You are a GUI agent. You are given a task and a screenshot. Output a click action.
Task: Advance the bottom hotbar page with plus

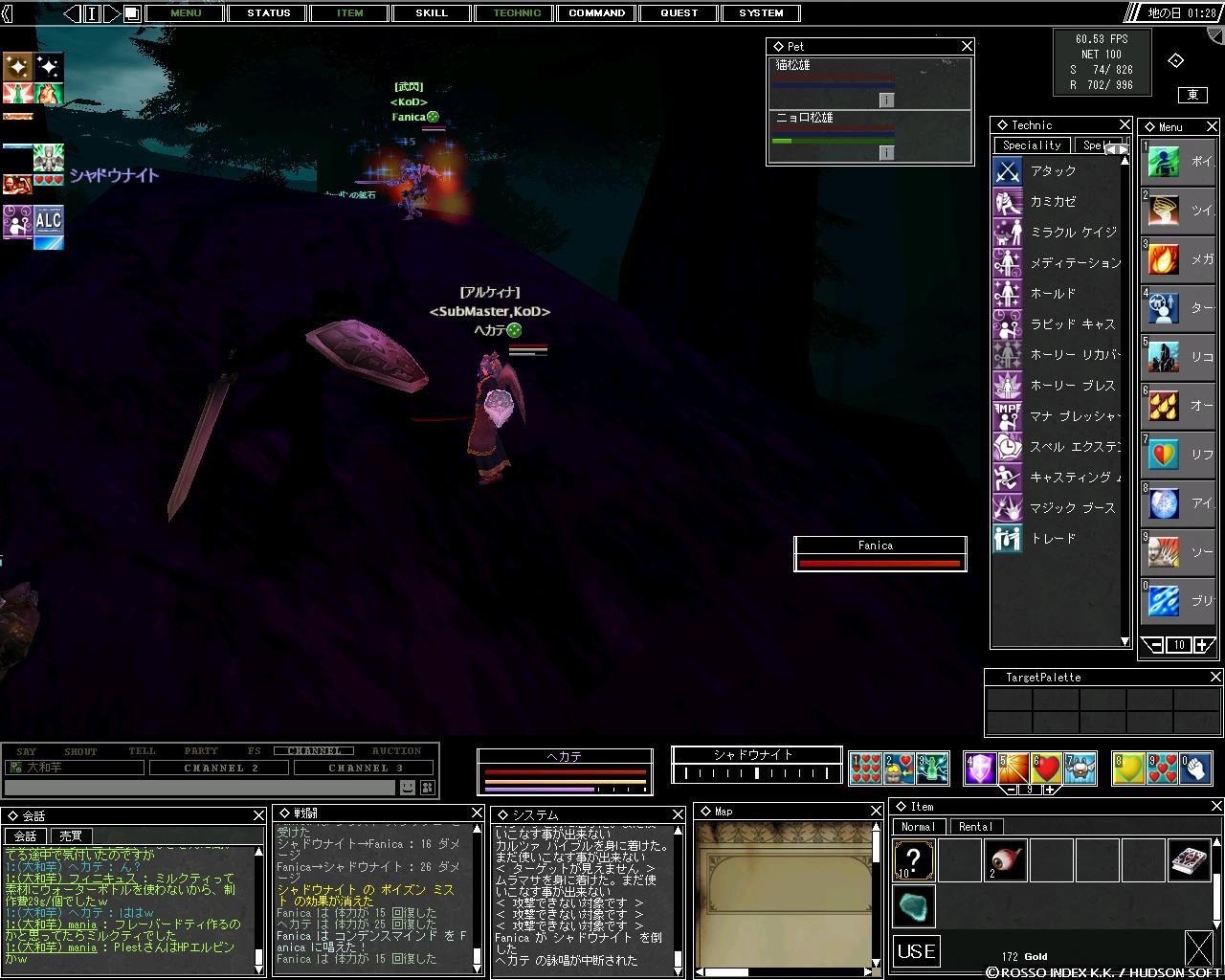tap(1050, 790)
